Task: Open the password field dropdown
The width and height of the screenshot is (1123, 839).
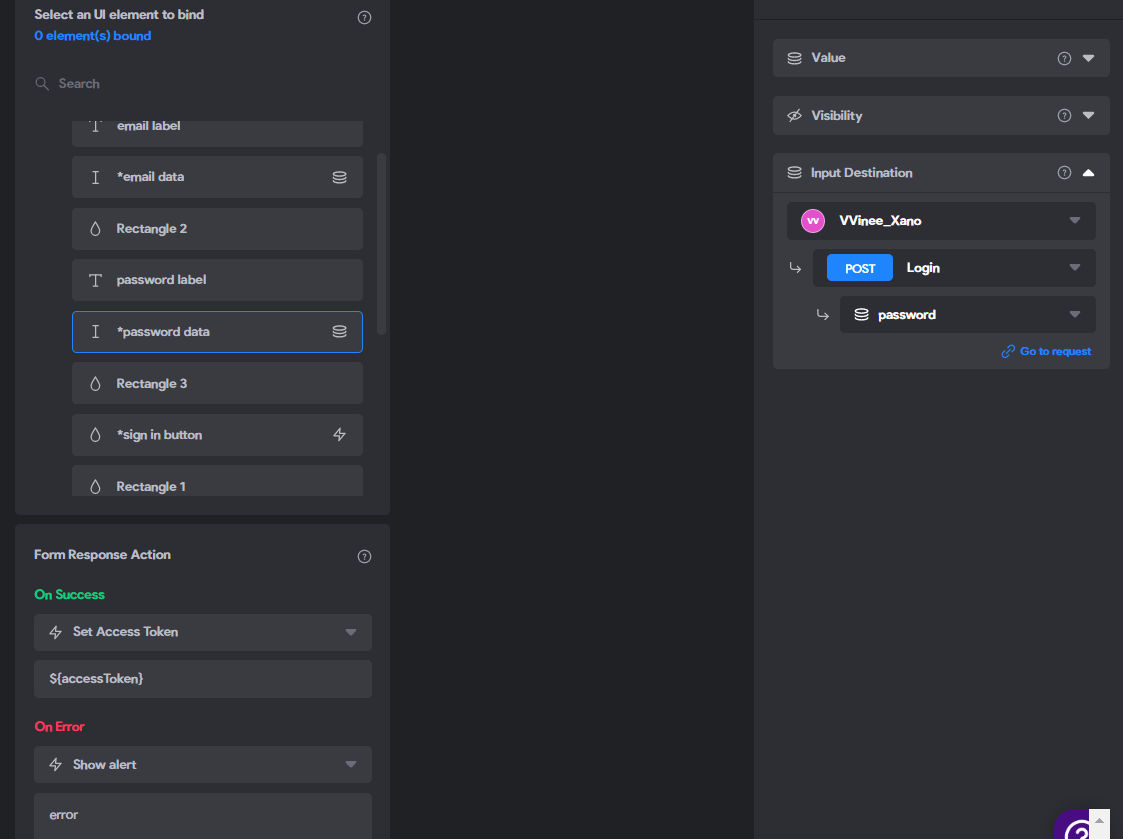Action: pyautogui.click(x=968, y=315)
